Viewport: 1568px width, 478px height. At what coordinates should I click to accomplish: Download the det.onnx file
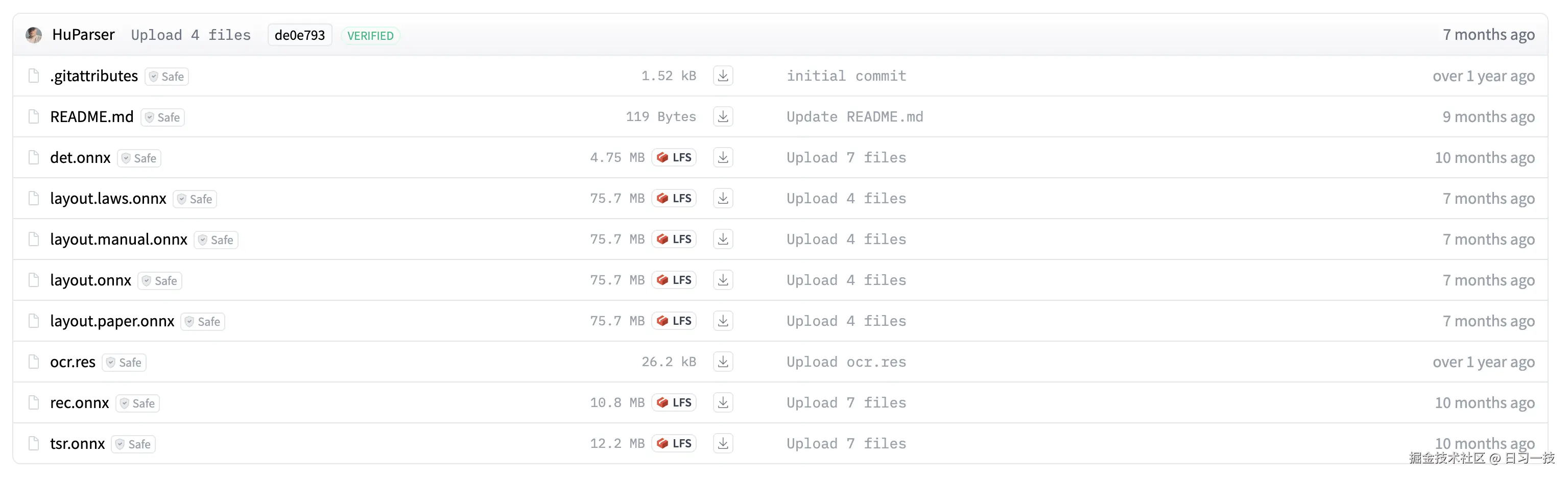click(723, 158)
